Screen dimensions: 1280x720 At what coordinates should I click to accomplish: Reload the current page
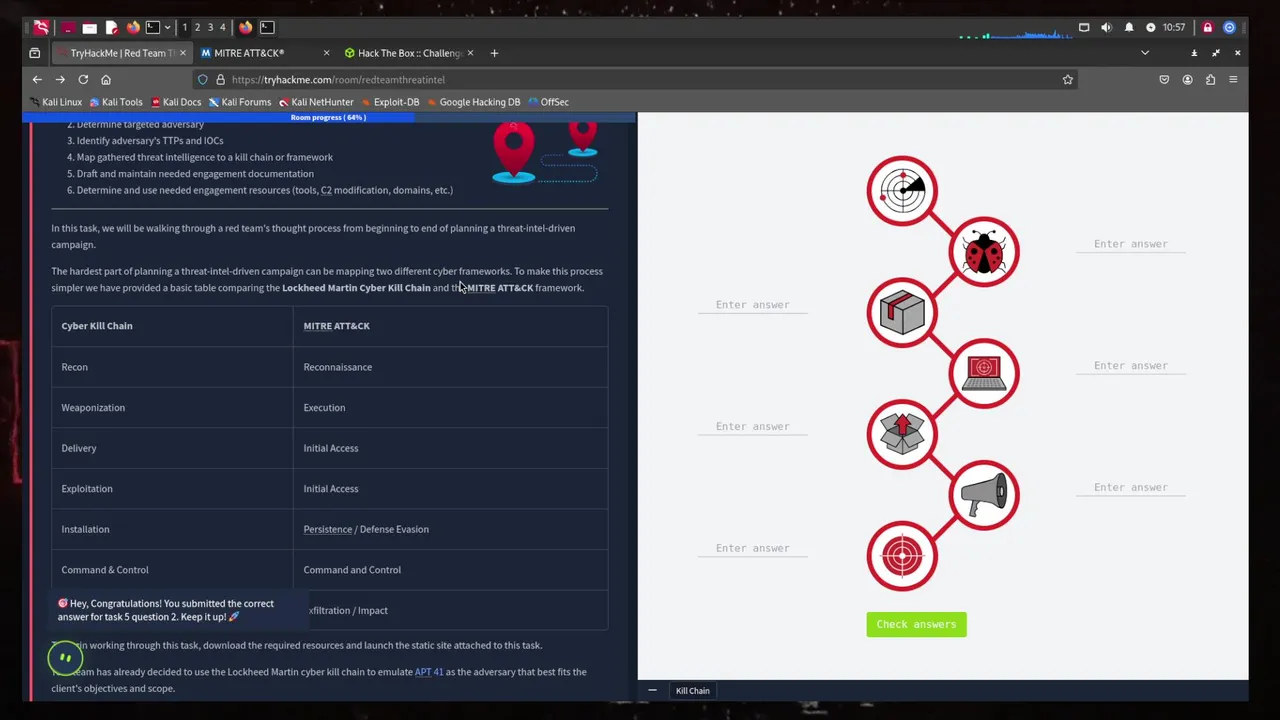(x=83, y=79)
